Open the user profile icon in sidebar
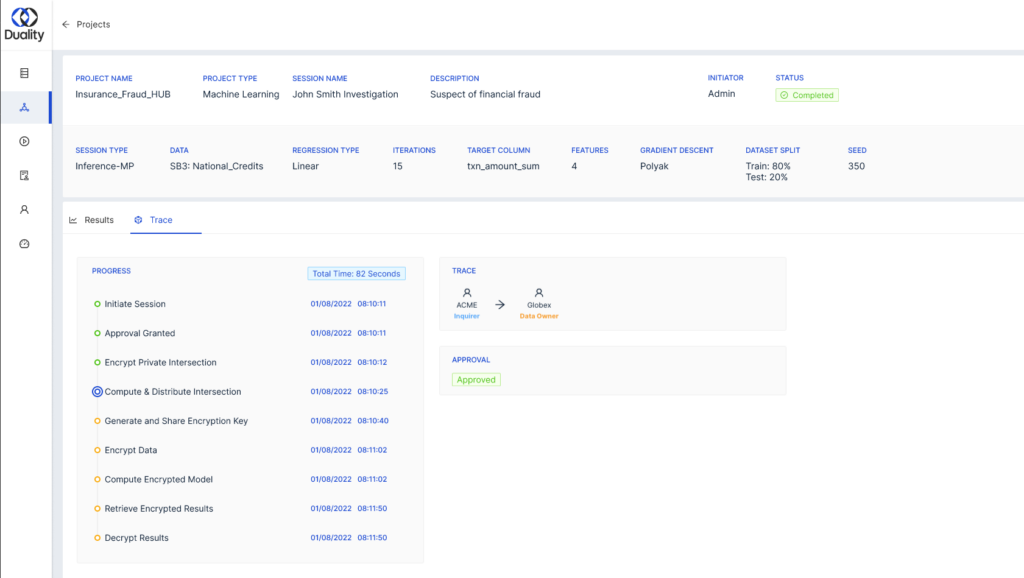Screen dimensions: 1024x578 (25, 209)
